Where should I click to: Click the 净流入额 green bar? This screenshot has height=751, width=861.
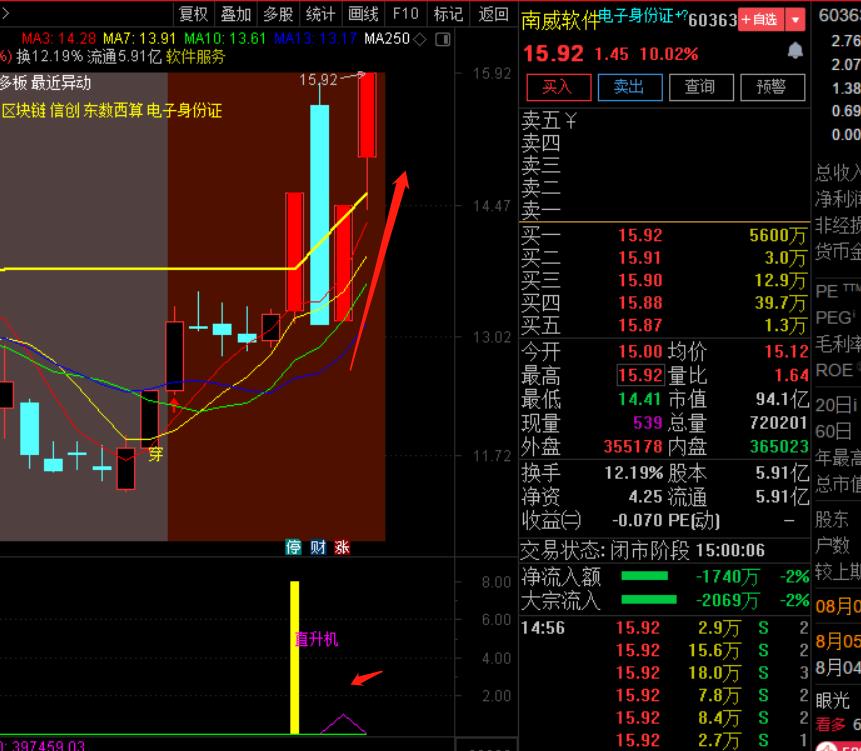click(x=645, y=576)
